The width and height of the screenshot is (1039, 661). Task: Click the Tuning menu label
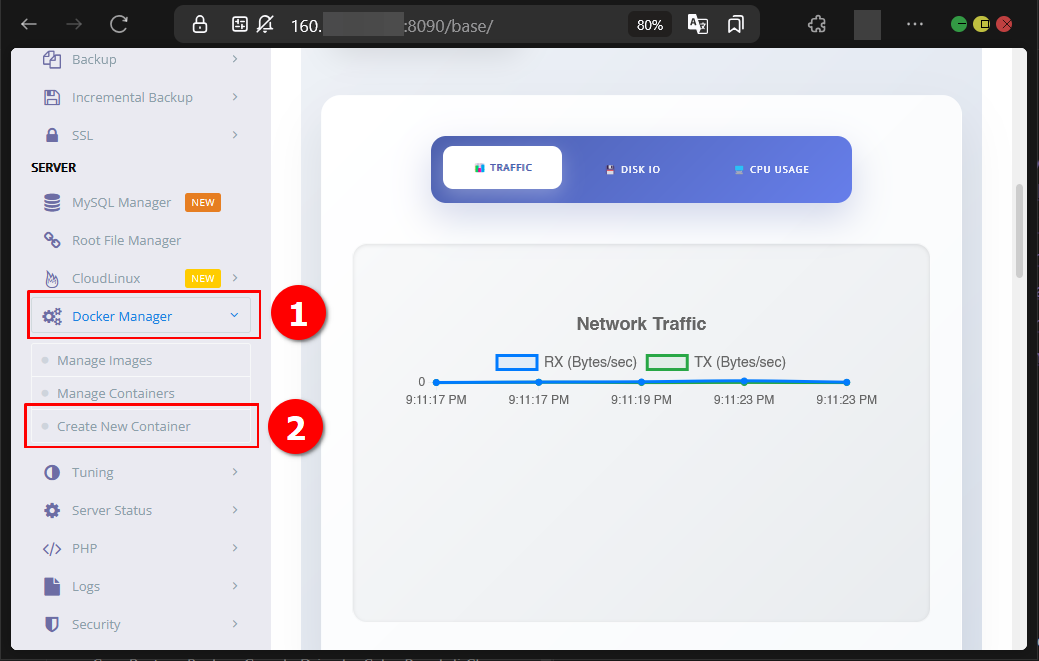pos(93,472)
